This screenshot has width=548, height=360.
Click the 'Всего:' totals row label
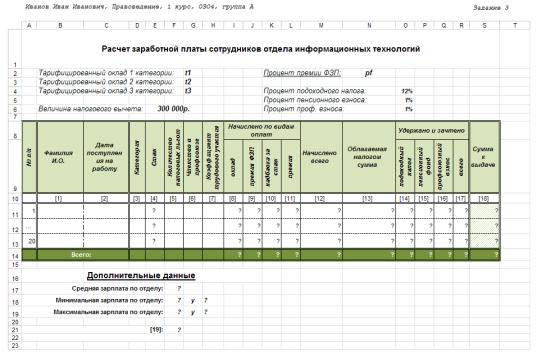click(81, 255)
